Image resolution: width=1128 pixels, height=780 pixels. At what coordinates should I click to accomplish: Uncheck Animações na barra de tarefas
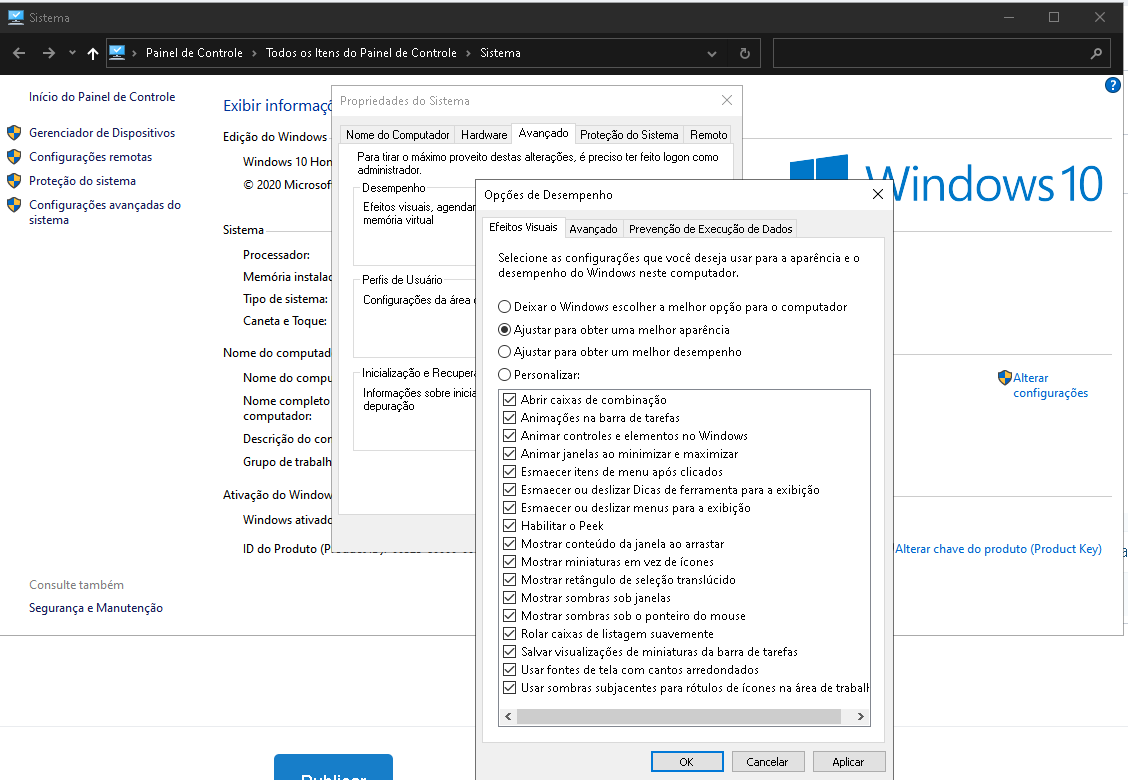(509, 417)
